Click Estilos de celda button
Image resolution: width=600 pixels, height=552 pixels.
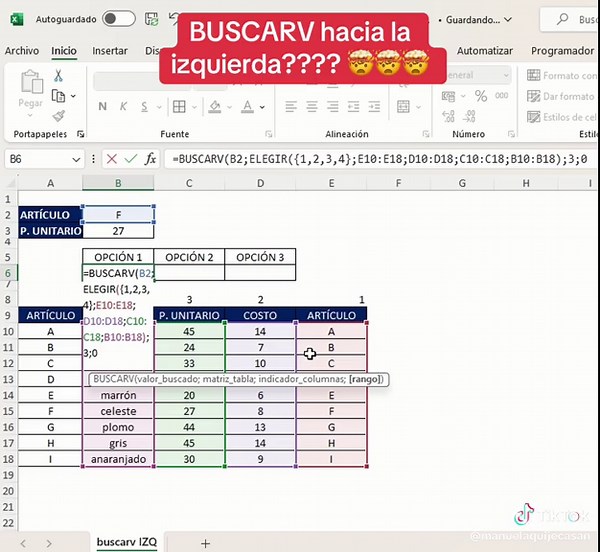[x=561, y=117]
